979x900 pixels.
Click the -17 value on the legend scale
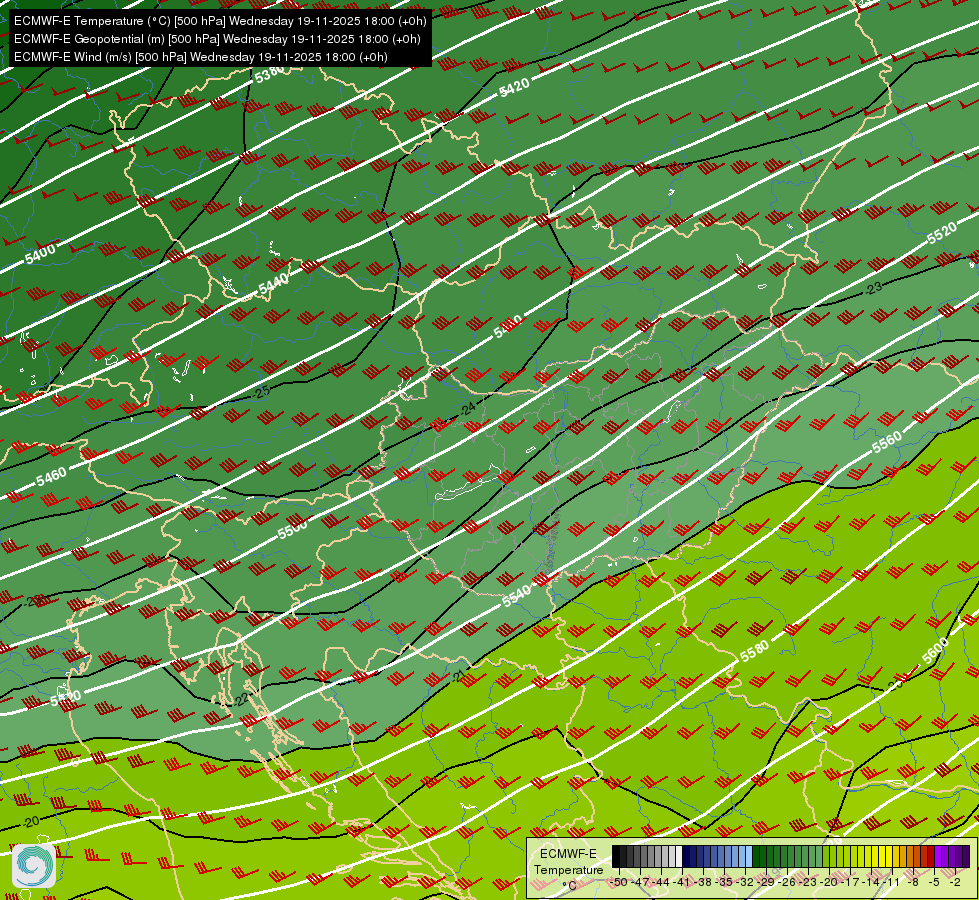850,882
